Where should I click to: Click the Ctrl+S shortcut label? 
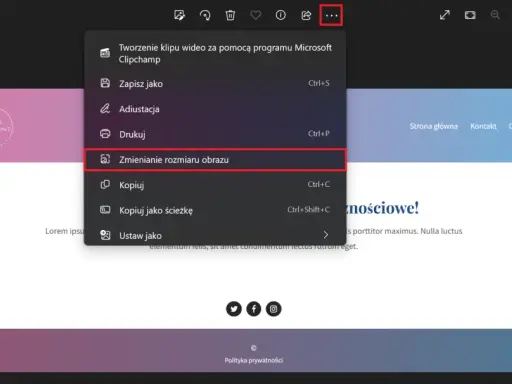pyautogui.click(x=319, y=83)
